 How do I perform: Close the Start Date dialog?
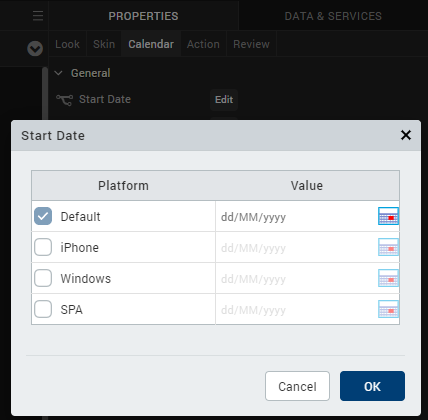[406, 135]
